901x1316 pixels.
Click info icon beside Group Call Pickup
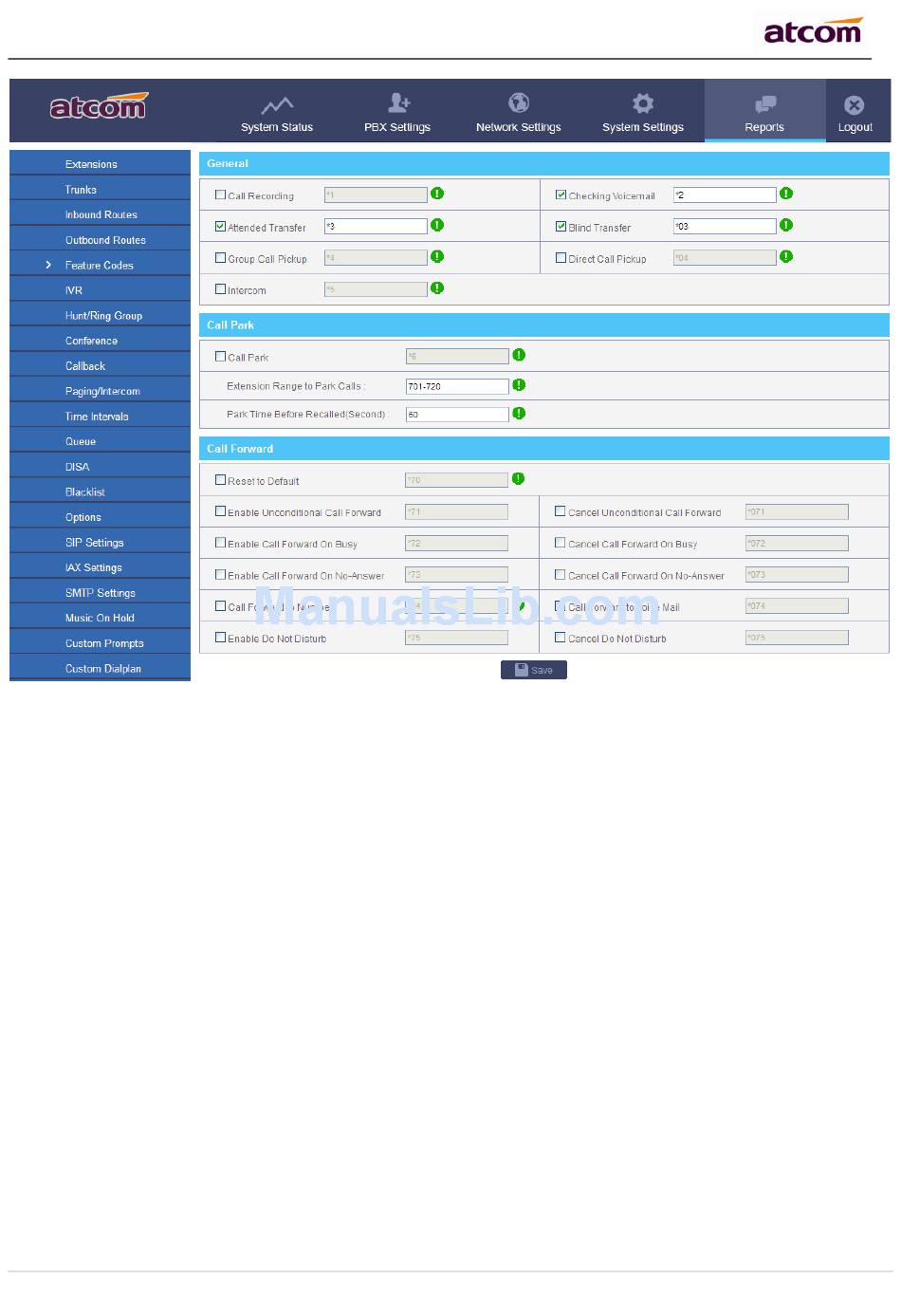[437, 256]
